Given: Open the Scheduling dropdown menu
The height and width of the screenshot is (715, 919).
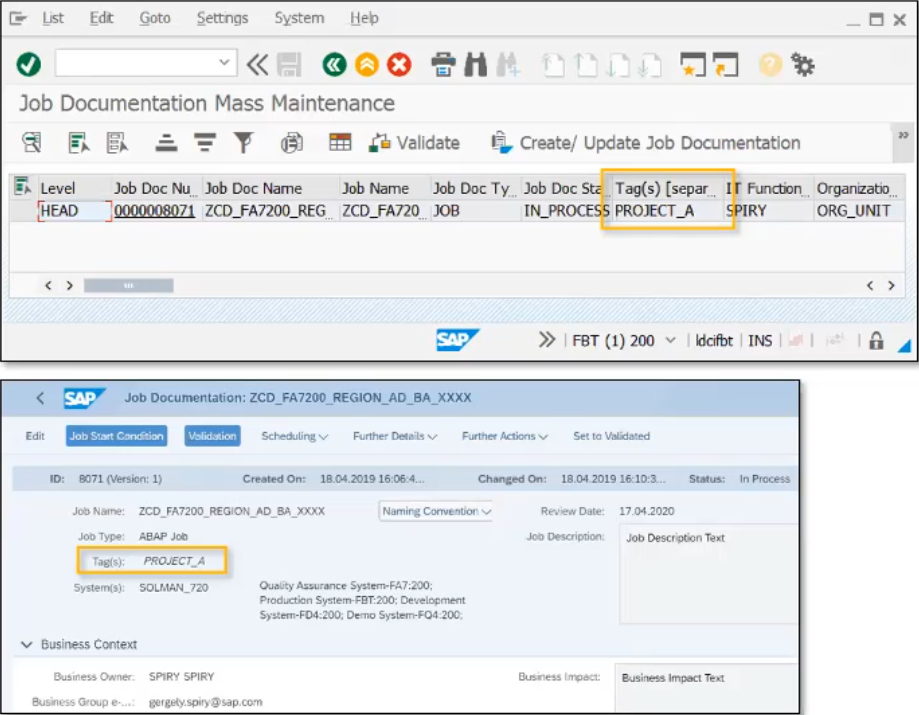Looking at the screenshot, I should (x=294, y=436).
